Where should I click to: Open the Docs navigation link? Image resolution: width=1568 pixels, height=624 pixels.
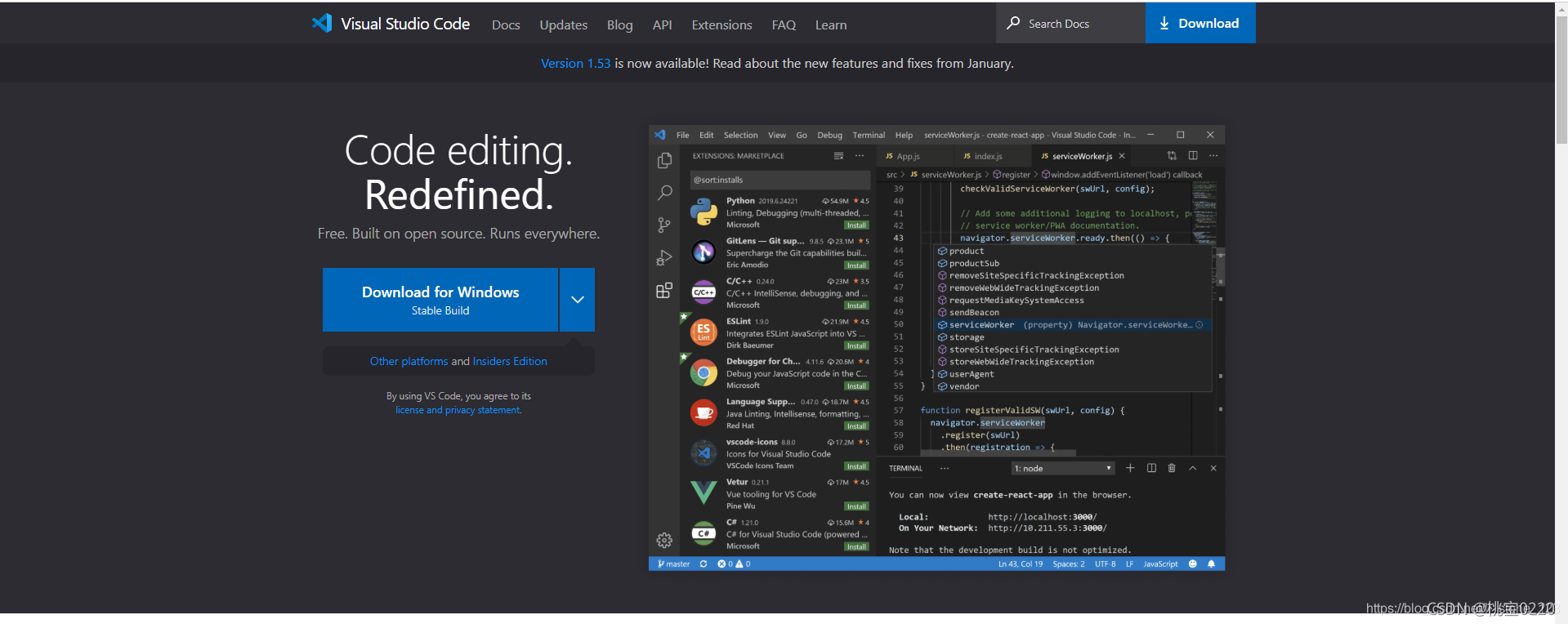(506, 25)
